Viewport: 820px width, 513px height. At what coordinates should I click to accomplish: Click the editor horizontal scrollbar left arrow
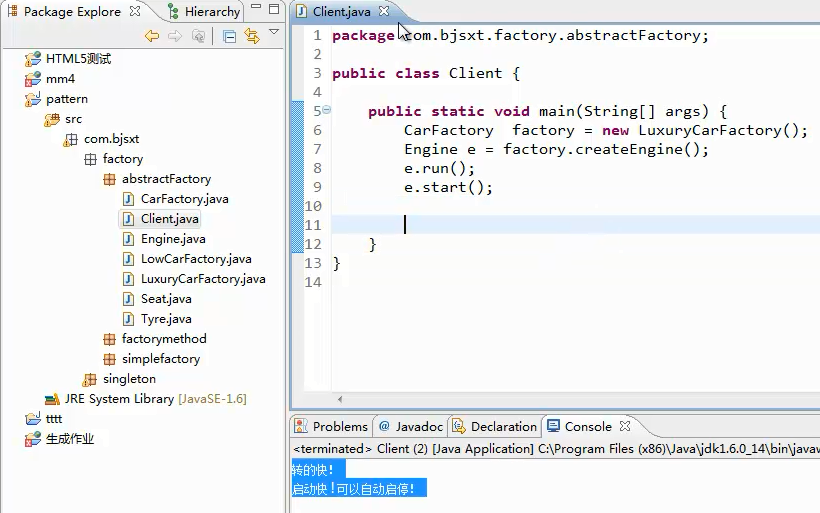340,398
